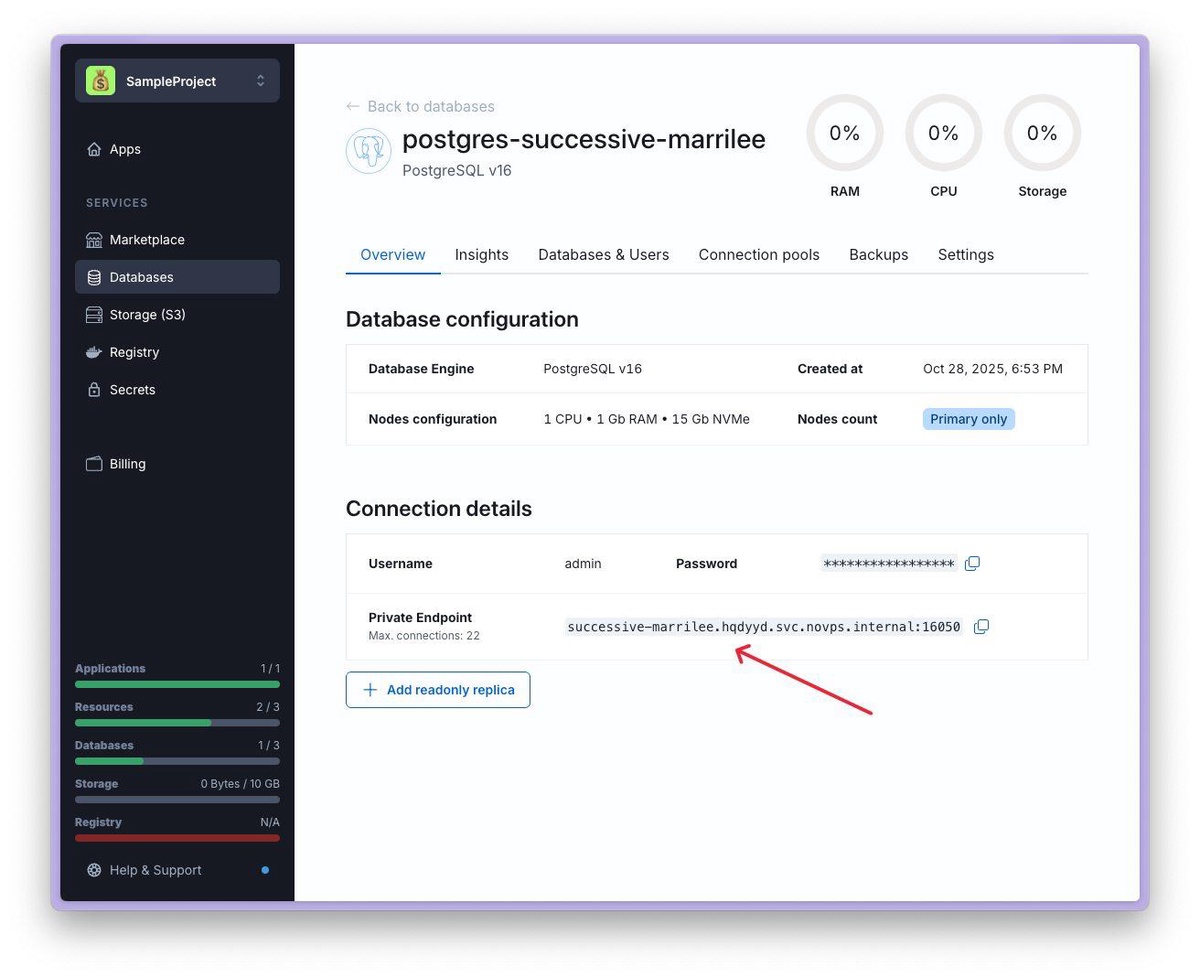Open the Settings tab
This screenshot has height=978, width=1200.
tap(965, 255)
